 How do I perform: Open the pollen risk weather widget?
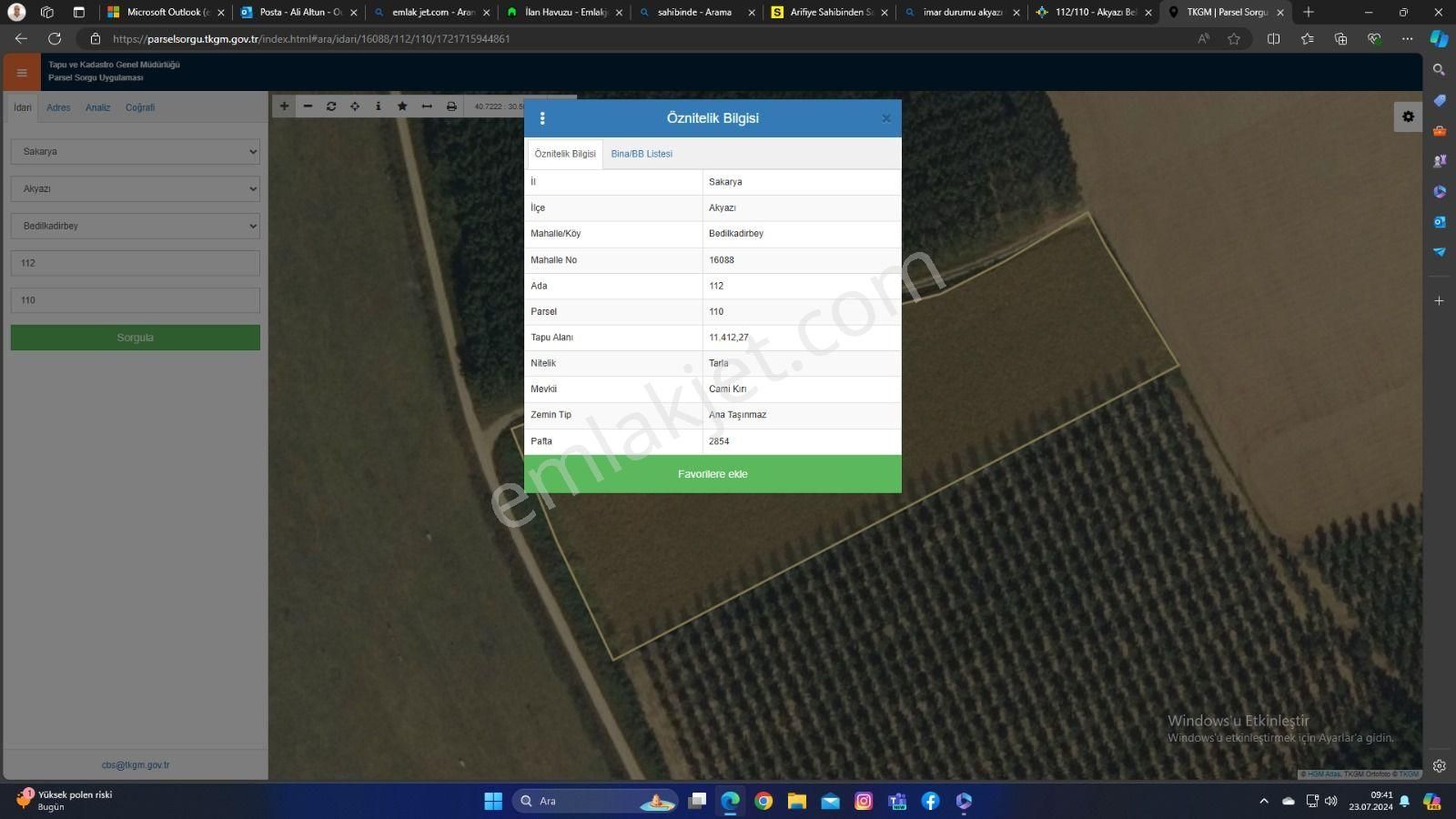tap(64, 801)
